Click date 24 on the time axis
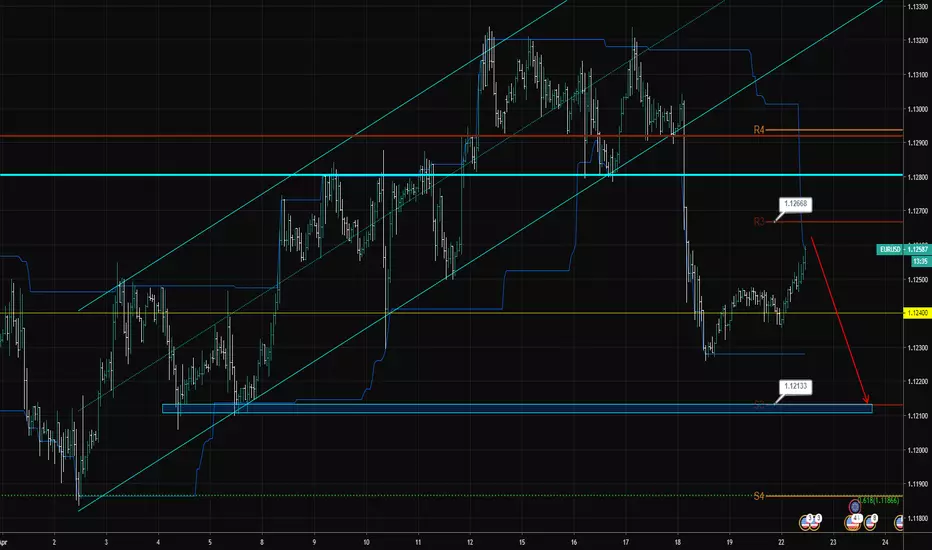932x550 pixels. pos(885,542)
